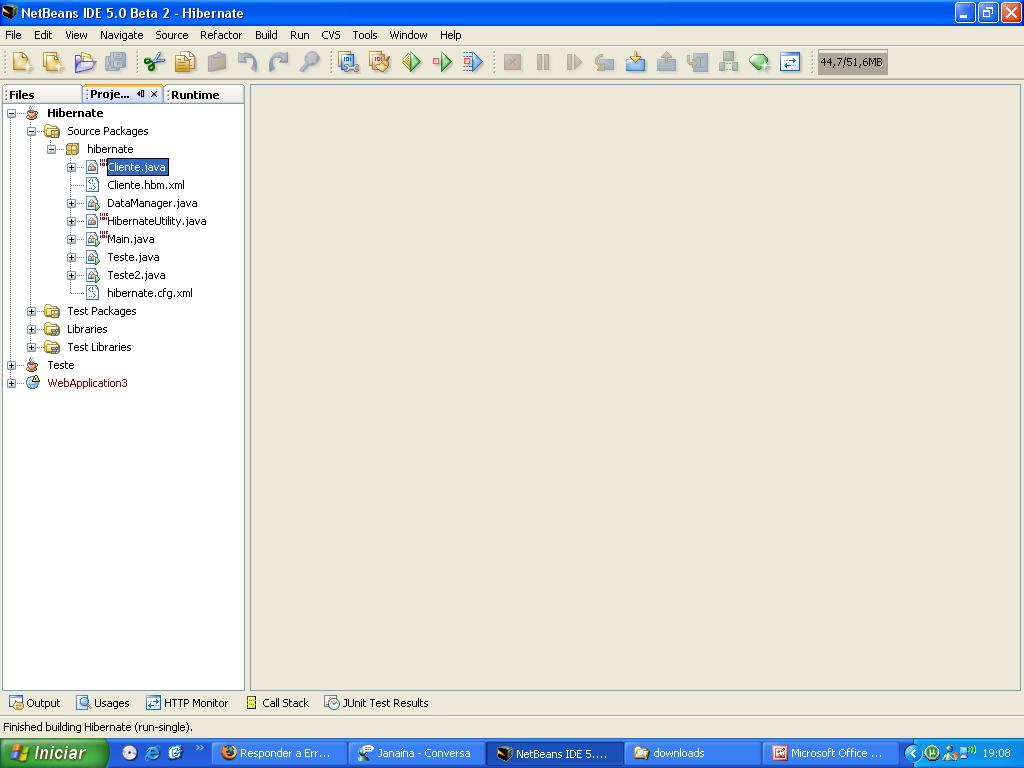Expand the DataManager.java node
1024x768 pixels.
tap(72, 203)
